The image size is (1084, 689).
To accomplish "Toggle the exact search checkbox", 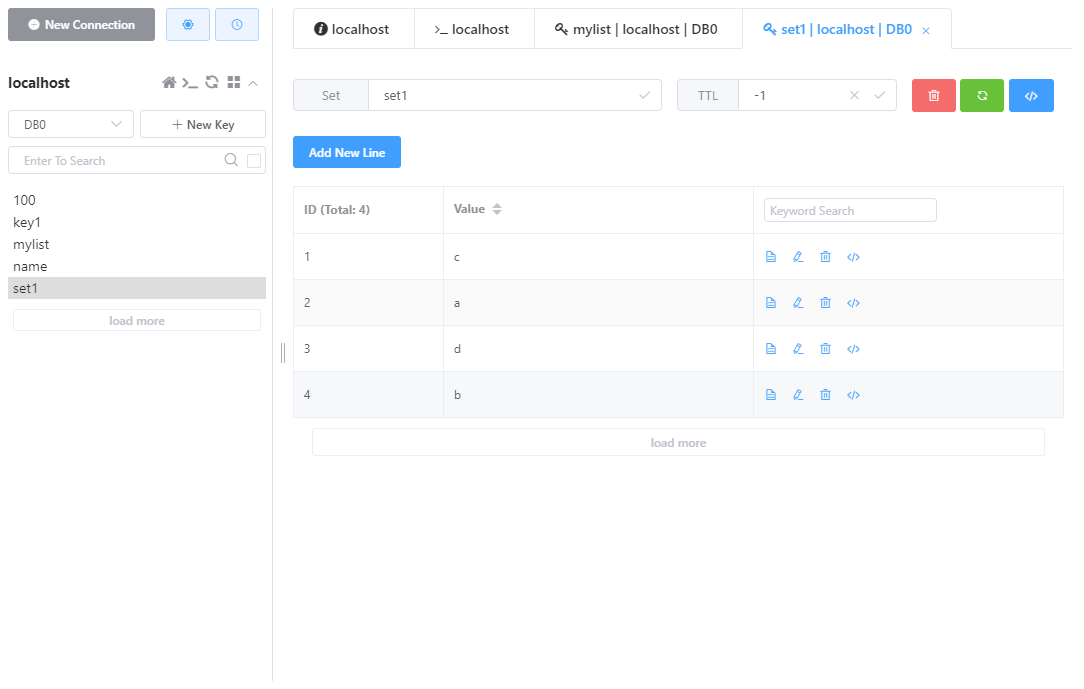I will (254, 161).
